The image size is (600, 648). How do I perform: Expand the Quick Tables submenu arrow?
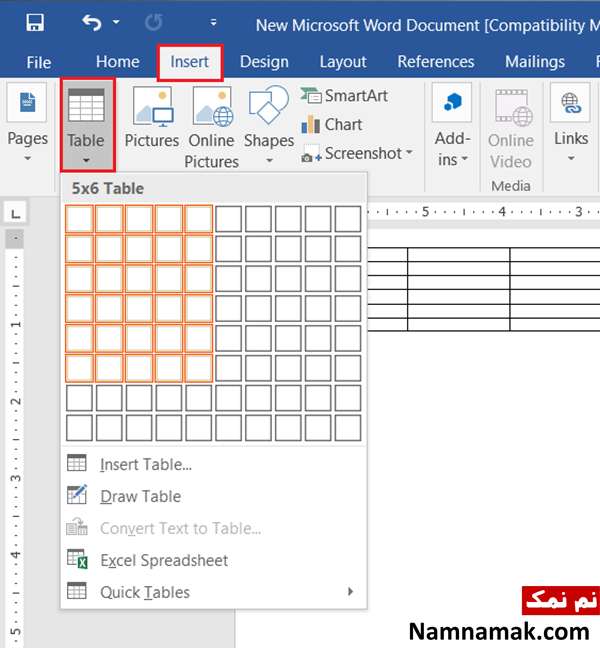[x=350, y=591]
